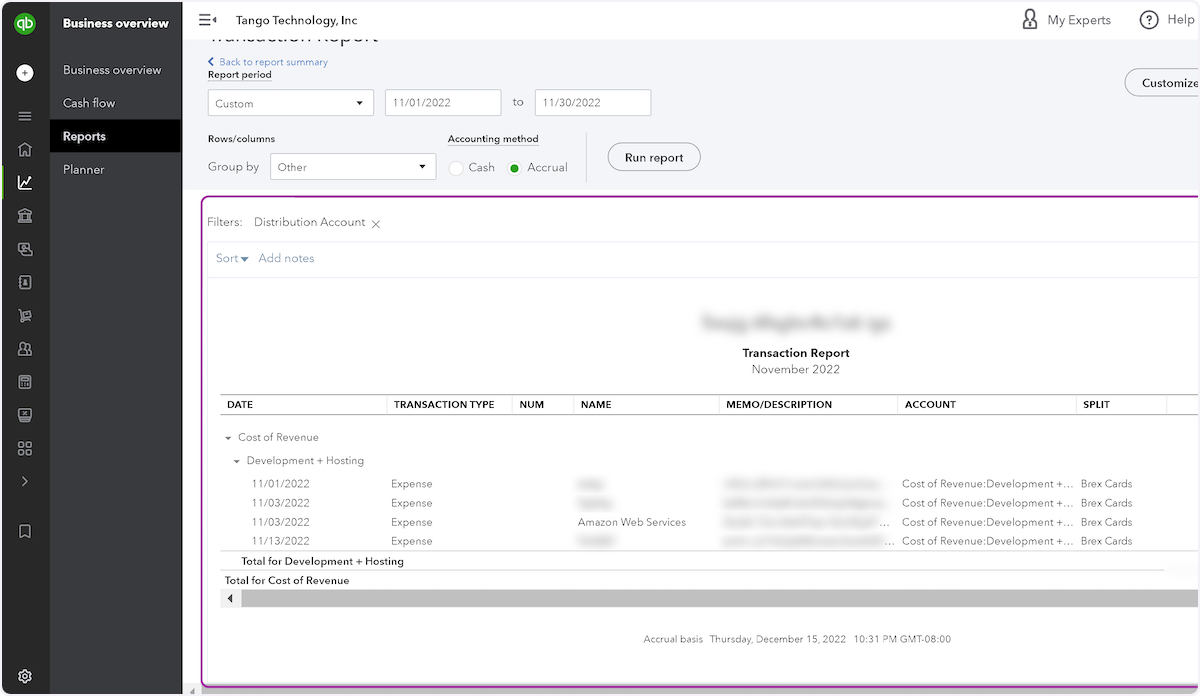Image resolution: width=1200 pixels, height=696 pixels.
Task: Click the bookmark icon in sidebar
Action: 25,531
